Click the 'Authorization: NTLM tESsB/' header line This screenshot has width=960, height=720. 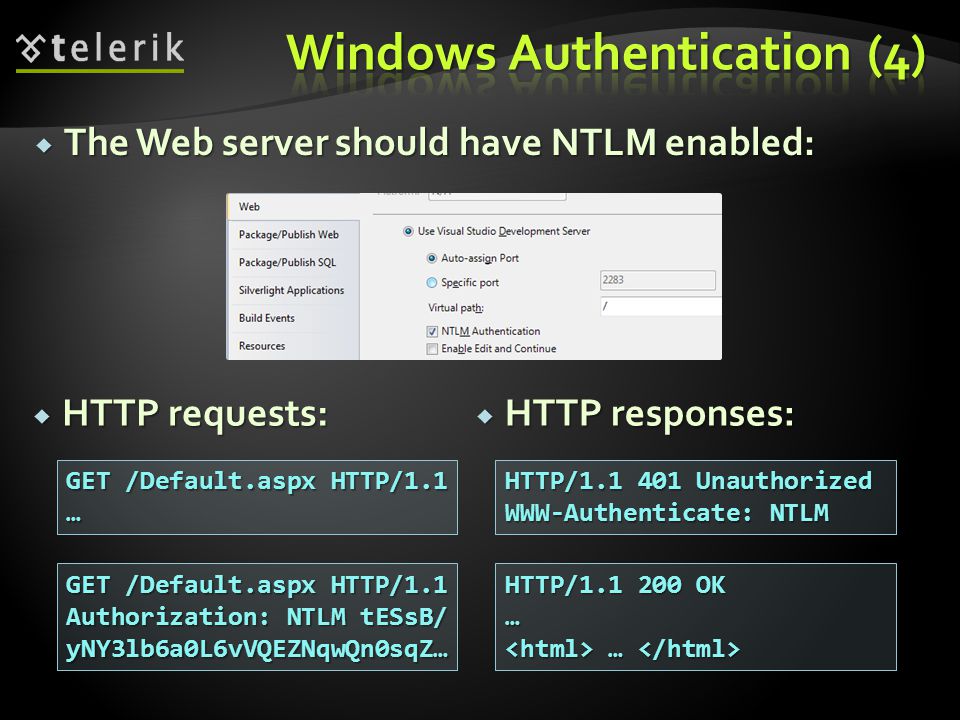257,617
